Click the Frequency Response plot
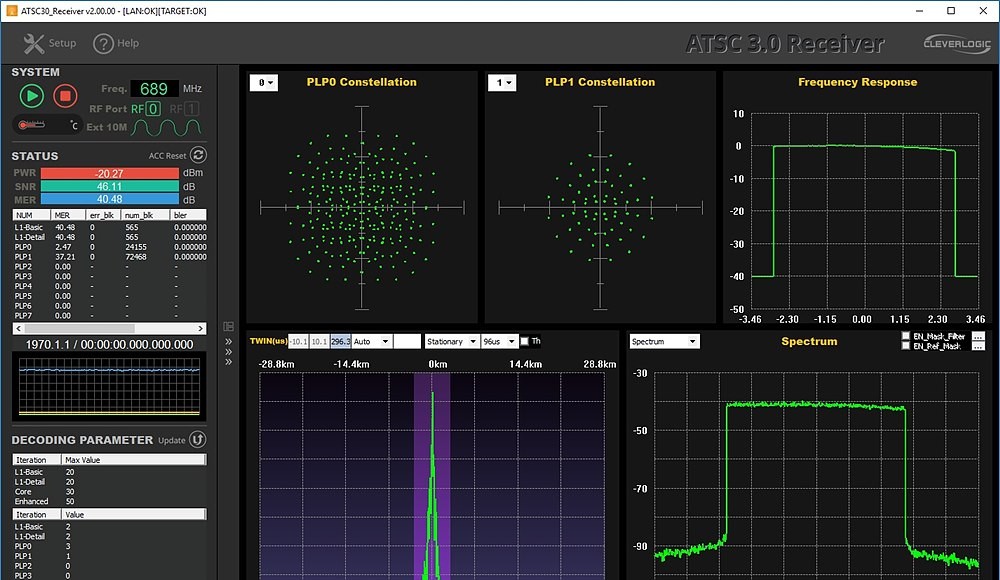The height and width of the screenshot is (580, 1000). [864, 212]
